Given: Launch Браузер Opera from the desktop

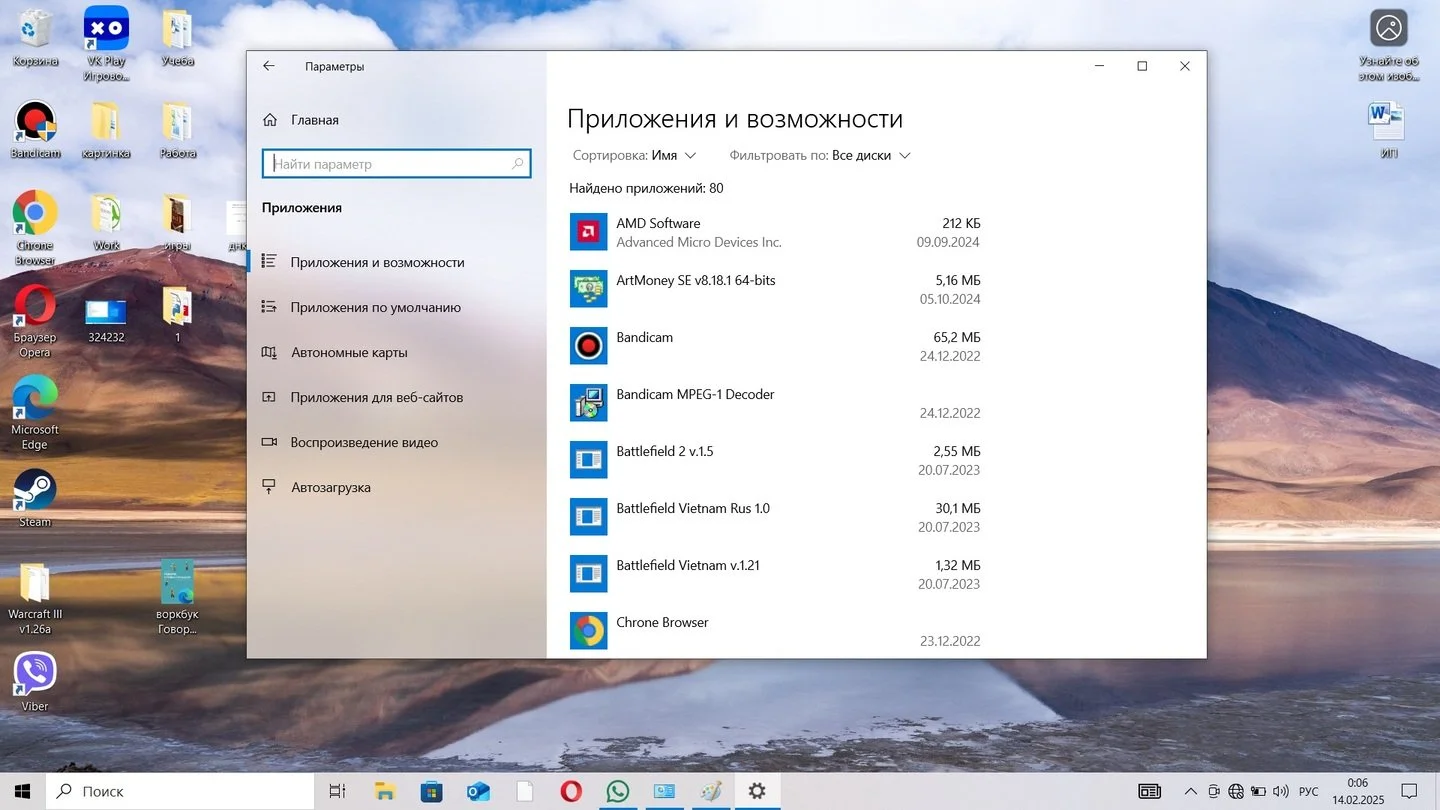Looking at the screenshot, I should point(35,321).
